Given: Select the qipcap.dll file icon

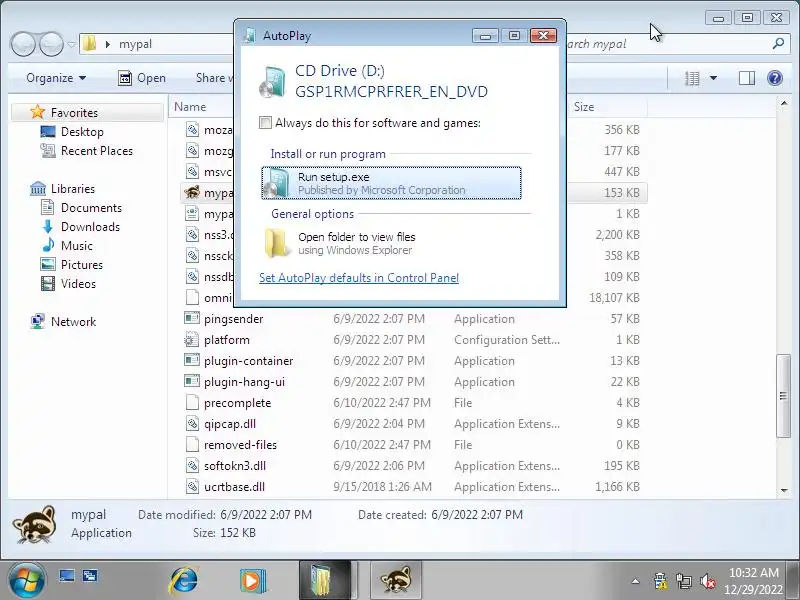Looking at the screenshot, I should coord(192,423).
